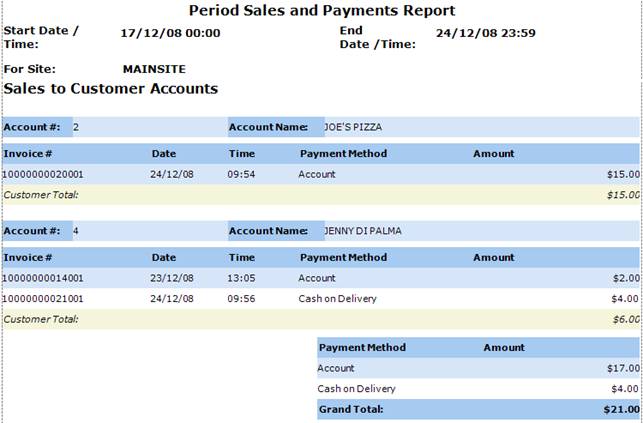Select the end date 24/12/08 23:59
The height and width of the screenshot is (423, 643).
coord(486,33)
